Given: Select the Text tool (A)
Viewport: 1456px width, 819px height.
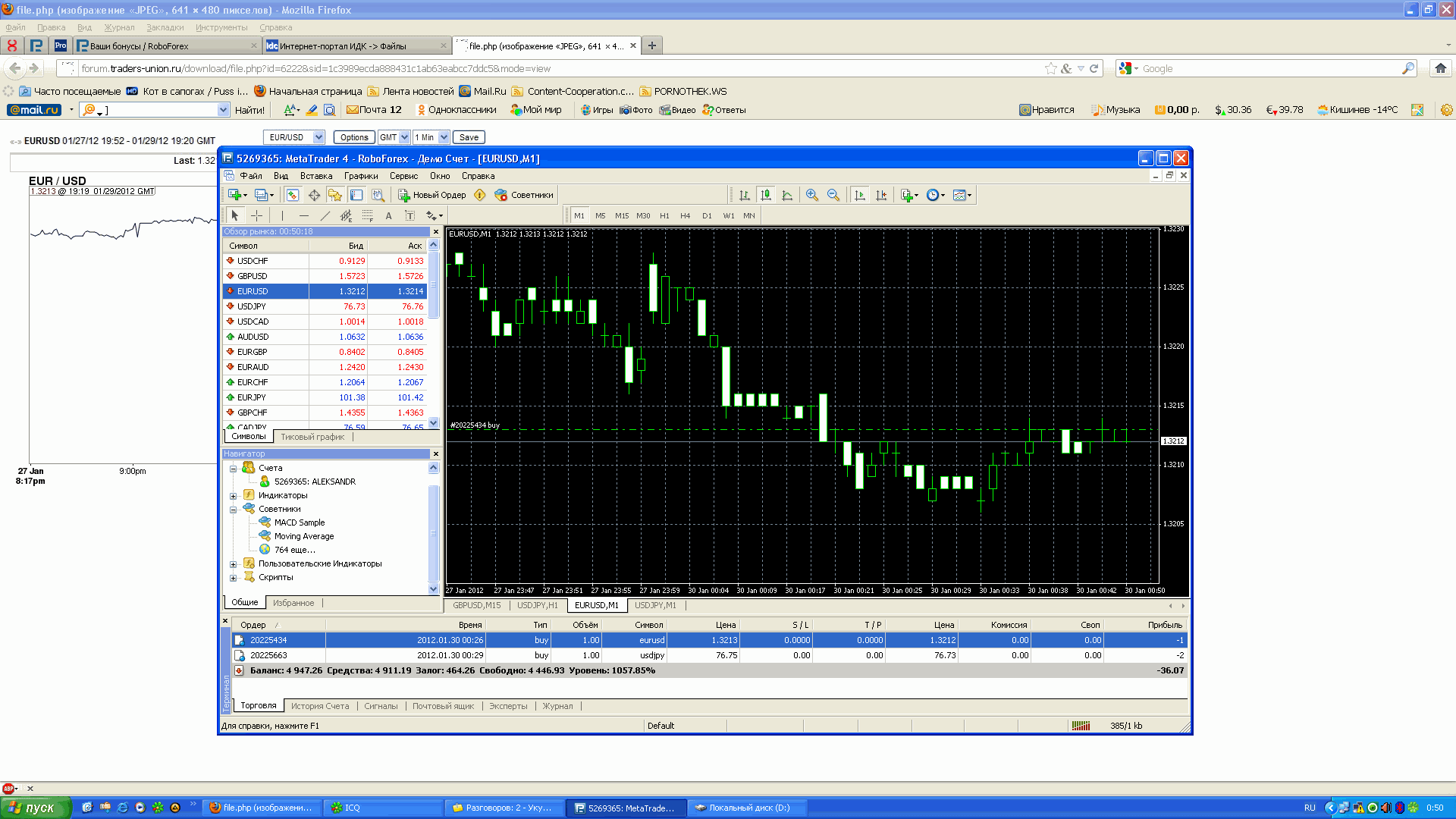Looking at the screenshot, I should (x=388, y=215).
